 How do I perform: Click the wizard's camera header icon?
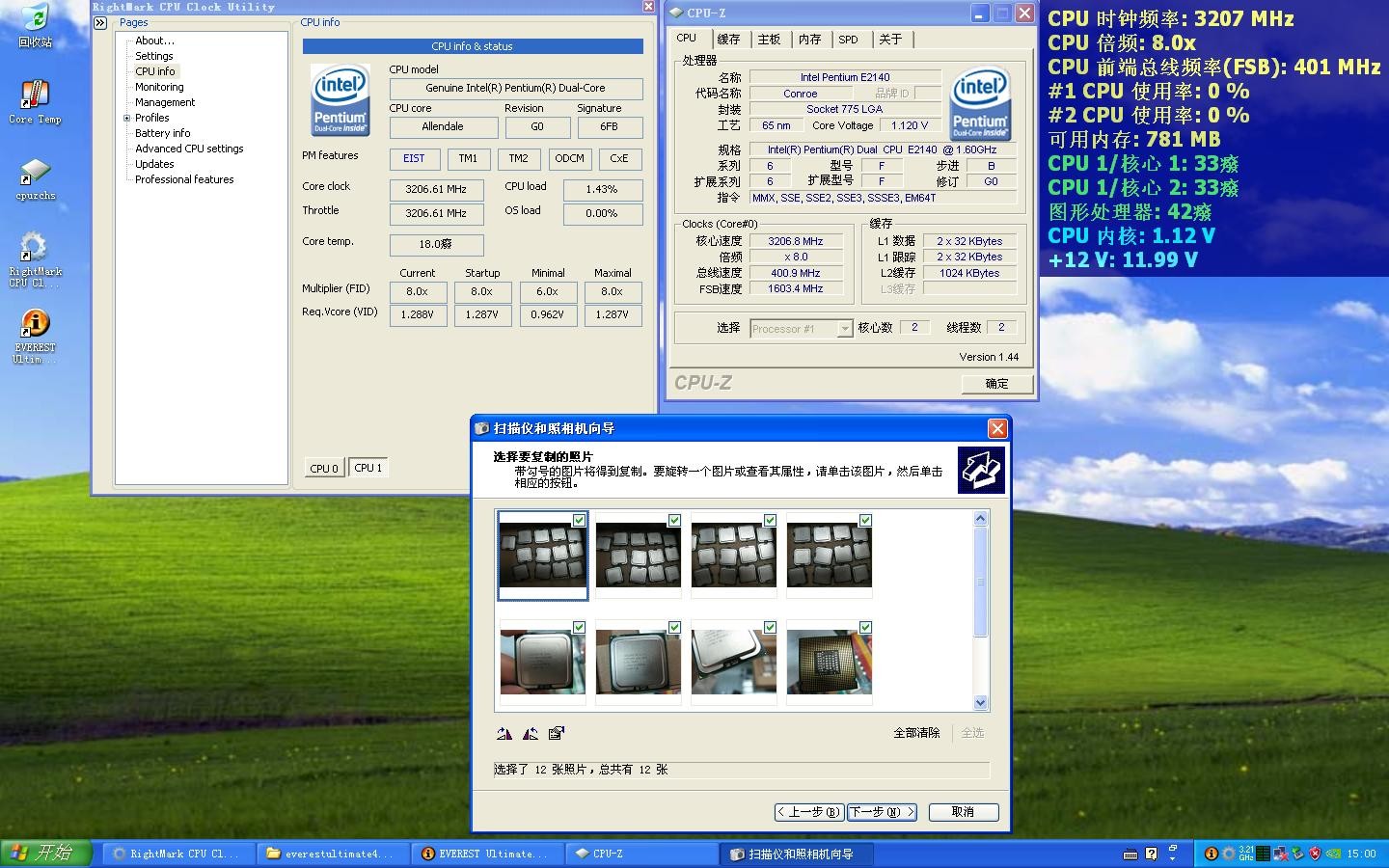981,470
